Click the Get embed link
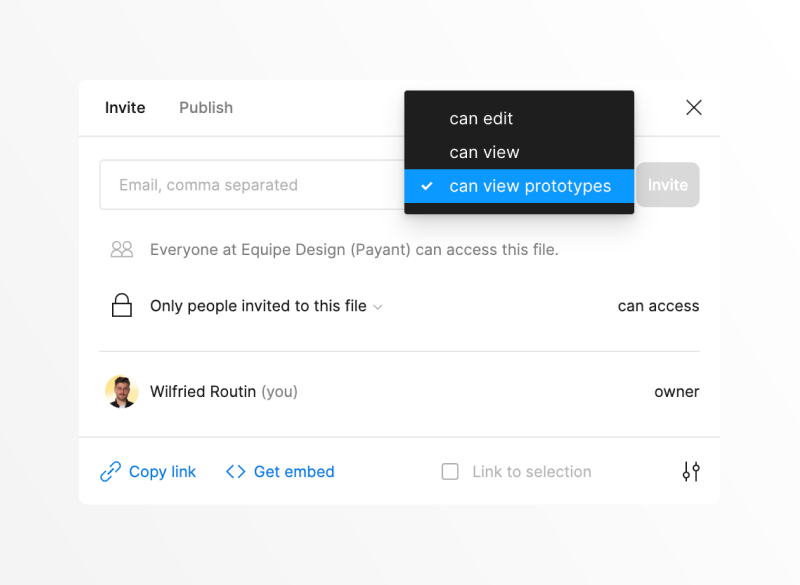The height and width of the screenshot is (585, 800). 294,472
